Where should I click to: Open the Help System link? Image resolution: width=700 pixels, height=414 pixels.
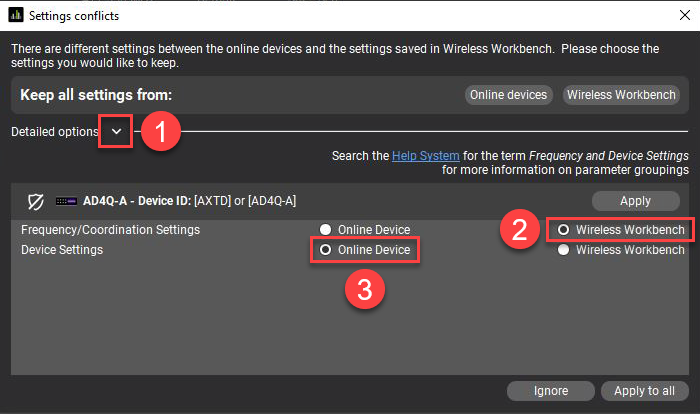pos(426,156)
